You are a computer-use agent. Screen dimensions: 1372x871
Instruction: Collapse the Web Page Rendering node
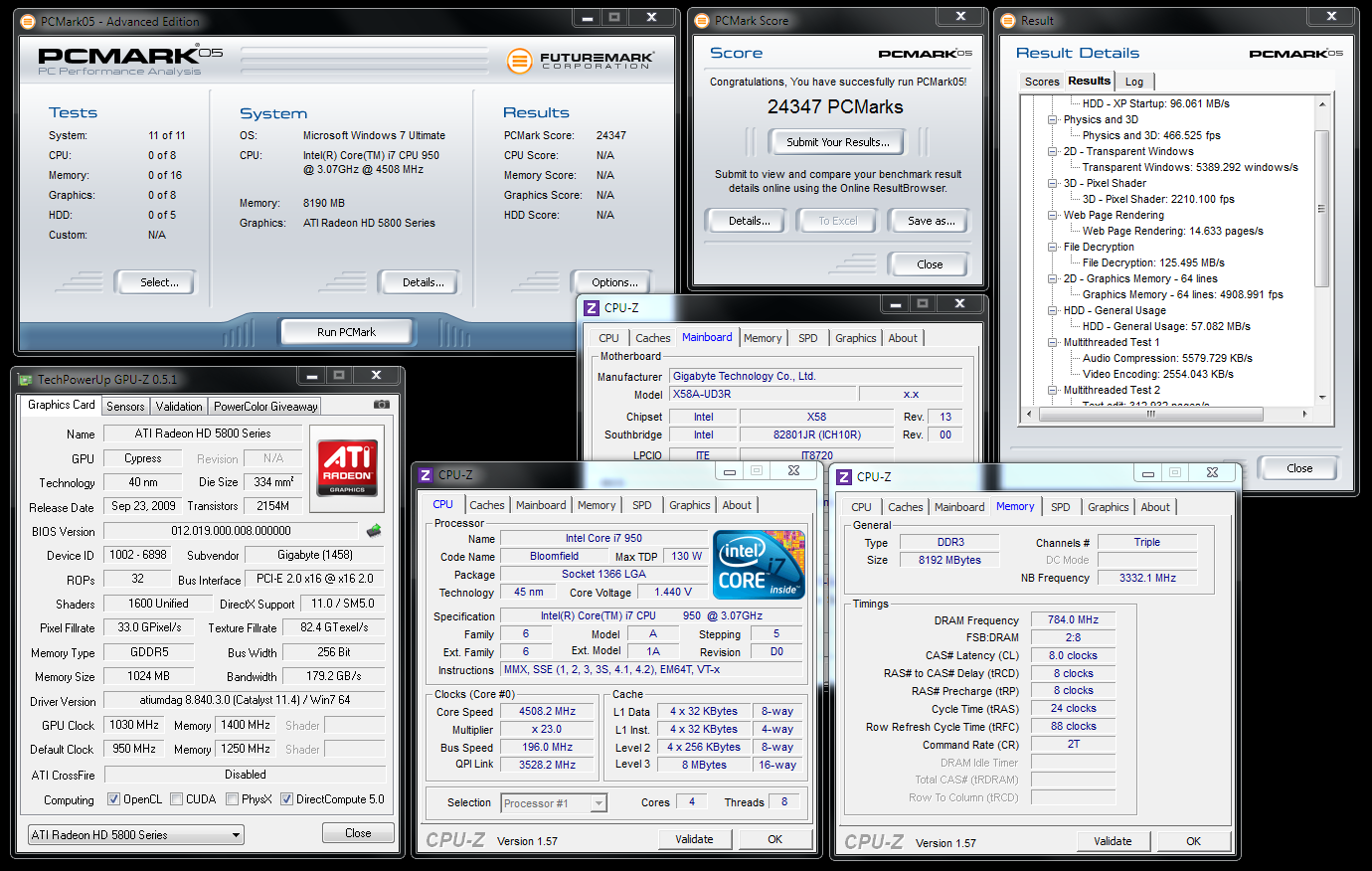point(1053,215)
